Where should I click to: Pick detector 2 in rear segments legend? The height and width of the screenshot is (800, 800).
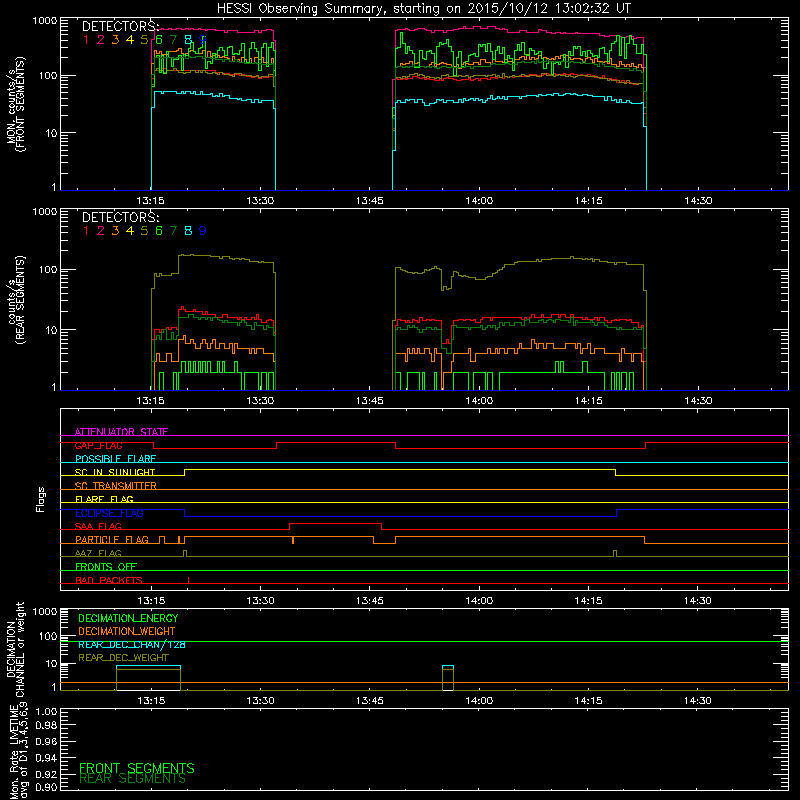coord(101,231)
